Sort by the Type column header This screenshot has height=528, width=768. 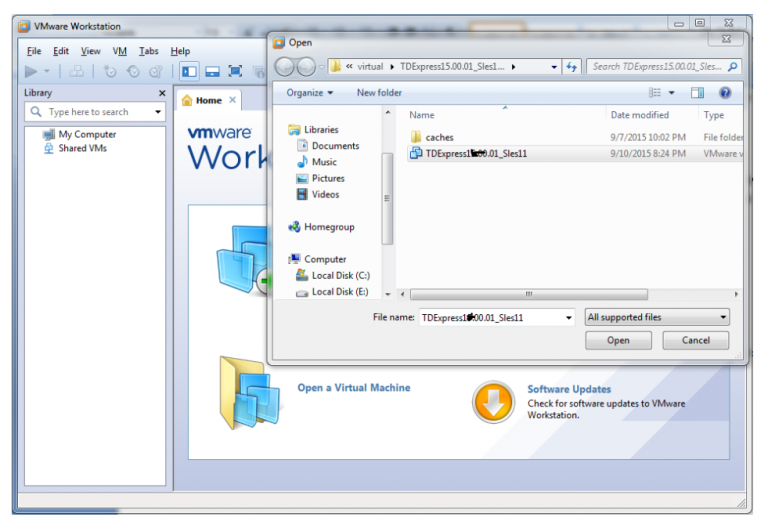tap(720, 115)
